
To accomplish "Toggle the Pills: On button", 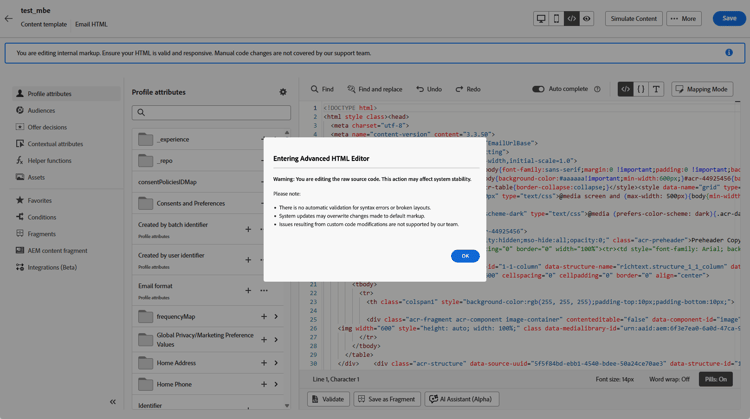I will [x=716, y=379].
